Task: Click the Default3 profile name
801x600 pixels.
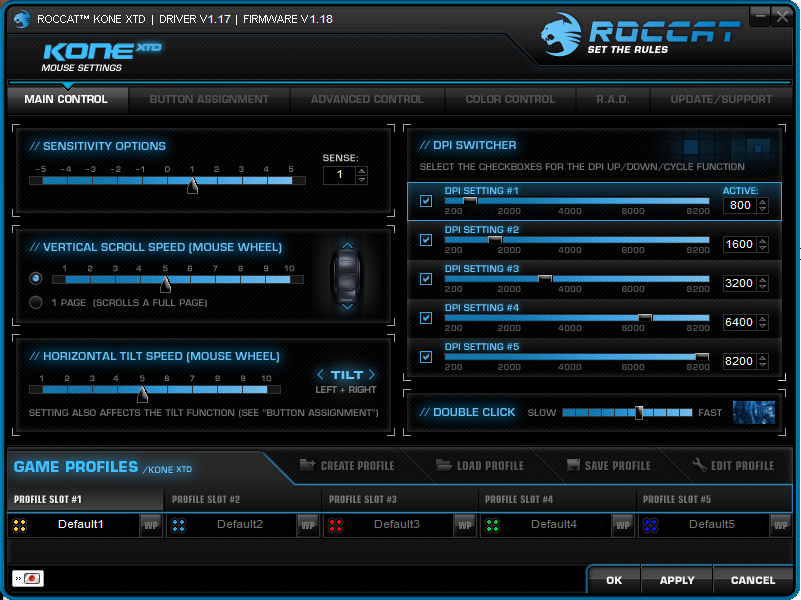Action: (x=397, y=524)
